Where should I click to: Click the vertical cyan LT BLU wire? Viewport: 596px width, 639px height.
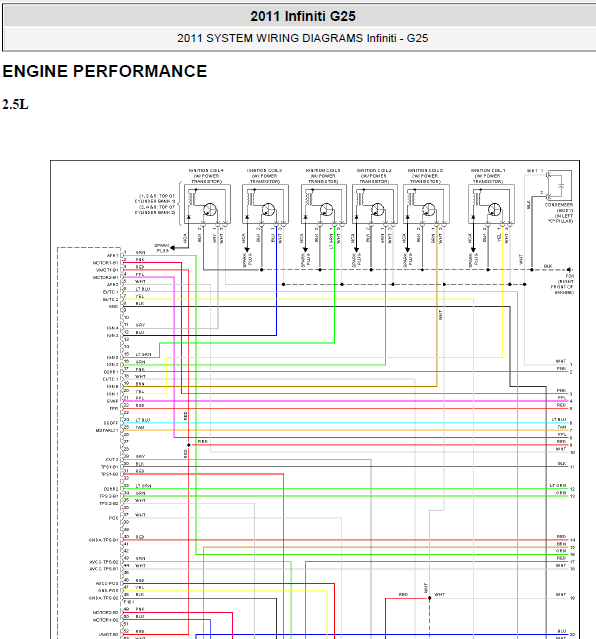[517, 465]
